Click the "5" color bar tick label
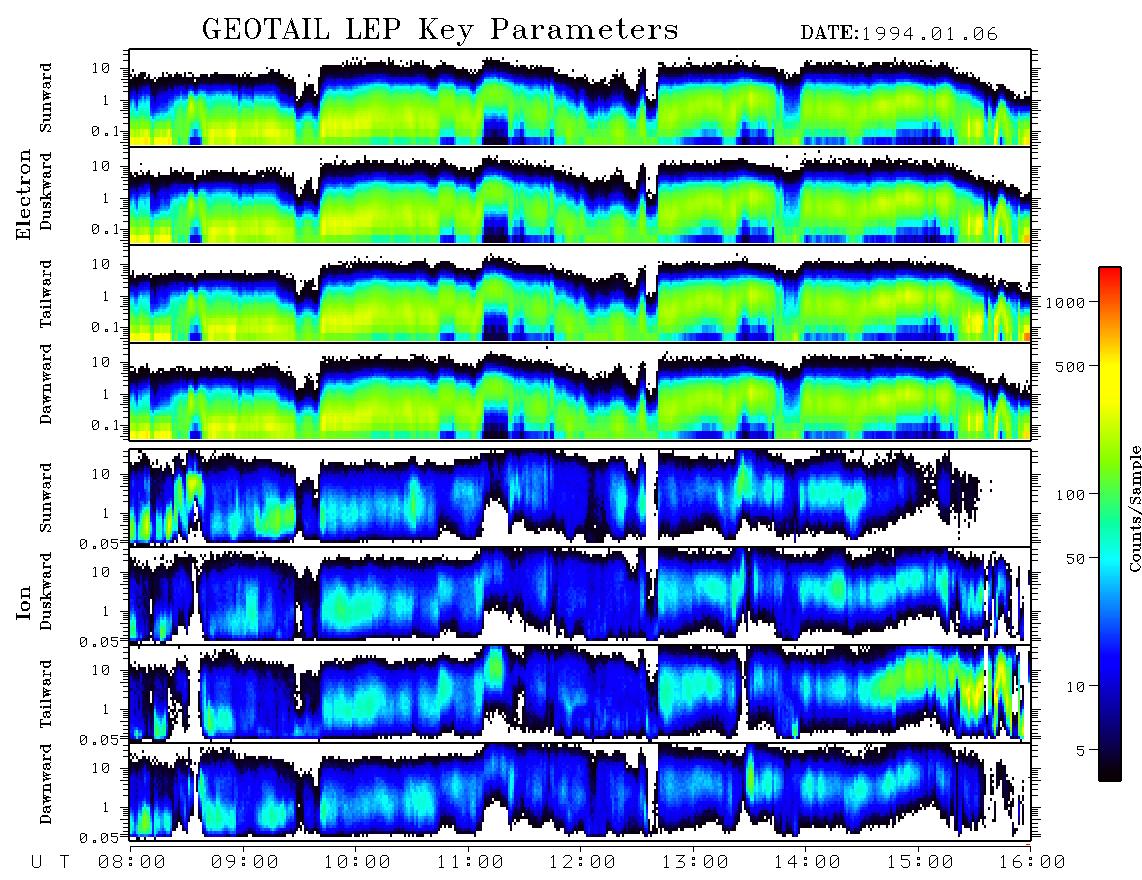 (x=1081, y=751)
